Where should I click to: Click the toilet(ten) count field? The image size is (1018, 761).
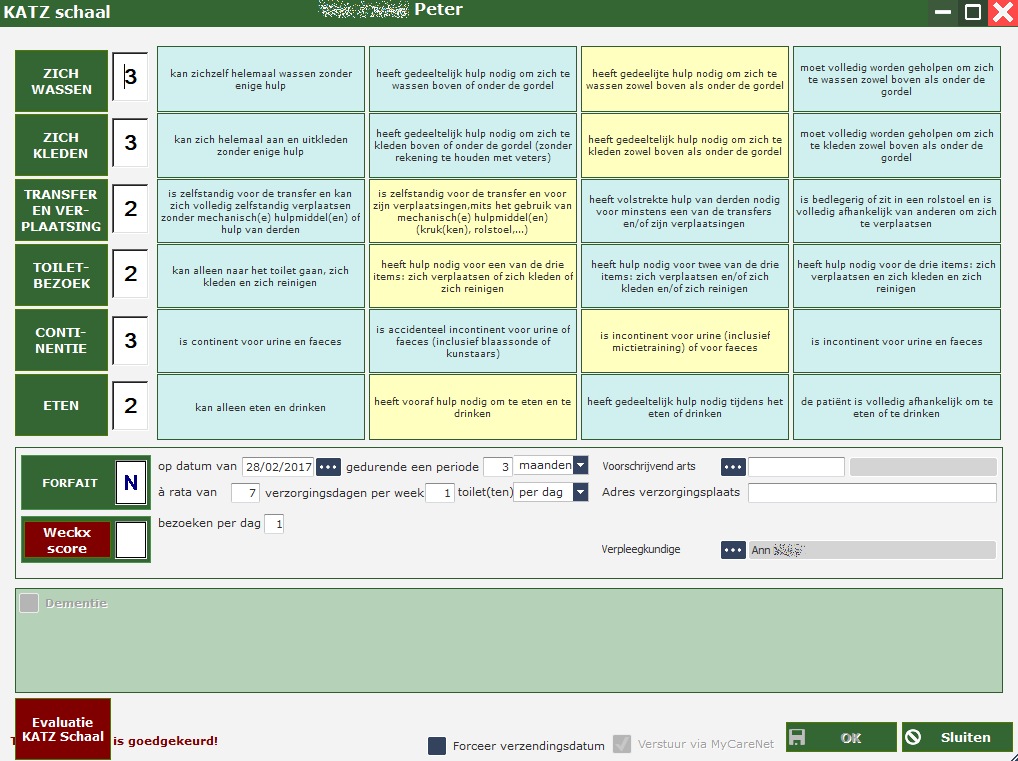[x=440, y=493]
